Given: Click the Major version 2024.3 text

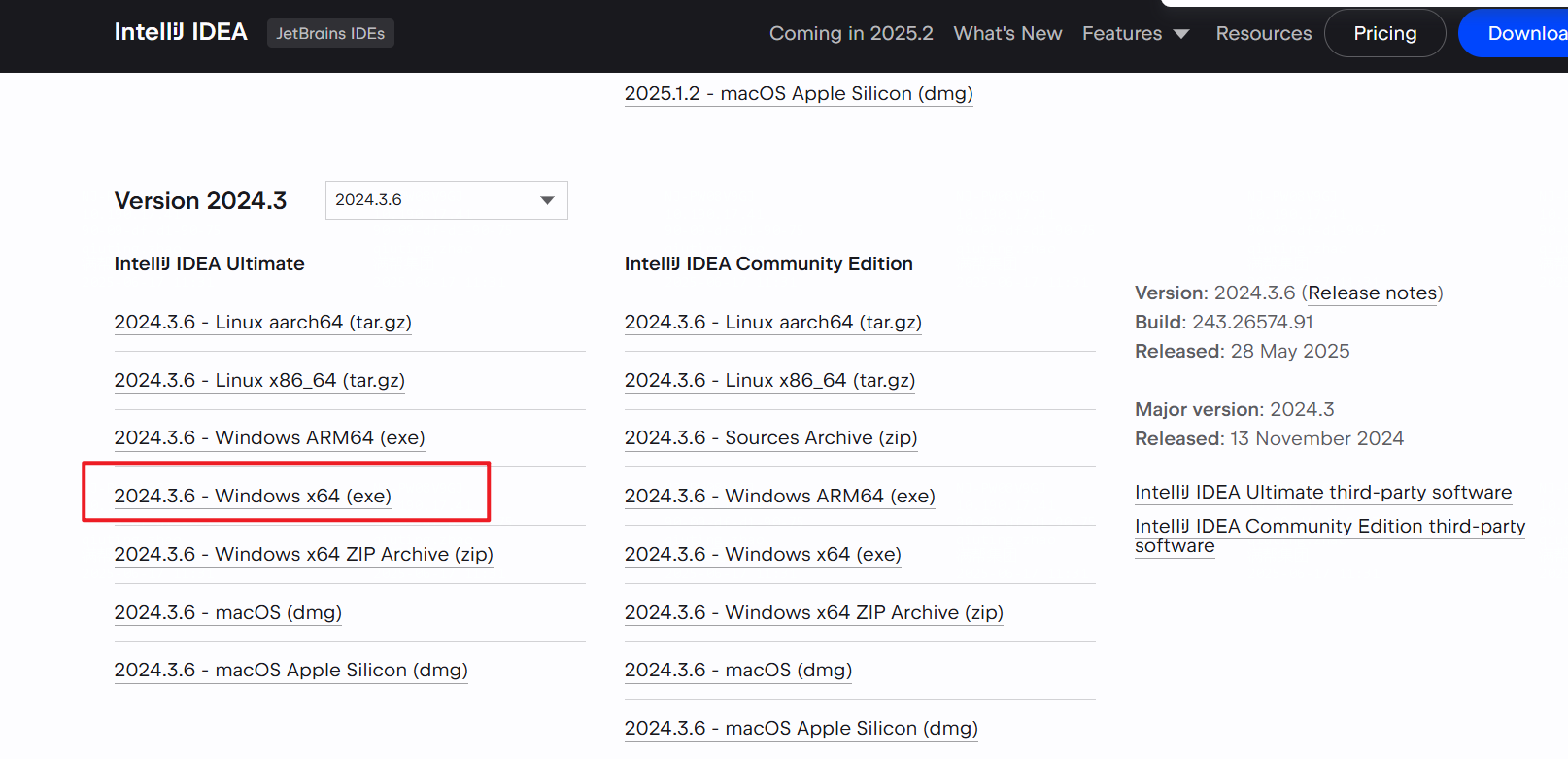Looking at the screenshot, I should (x=1235, y=409).
